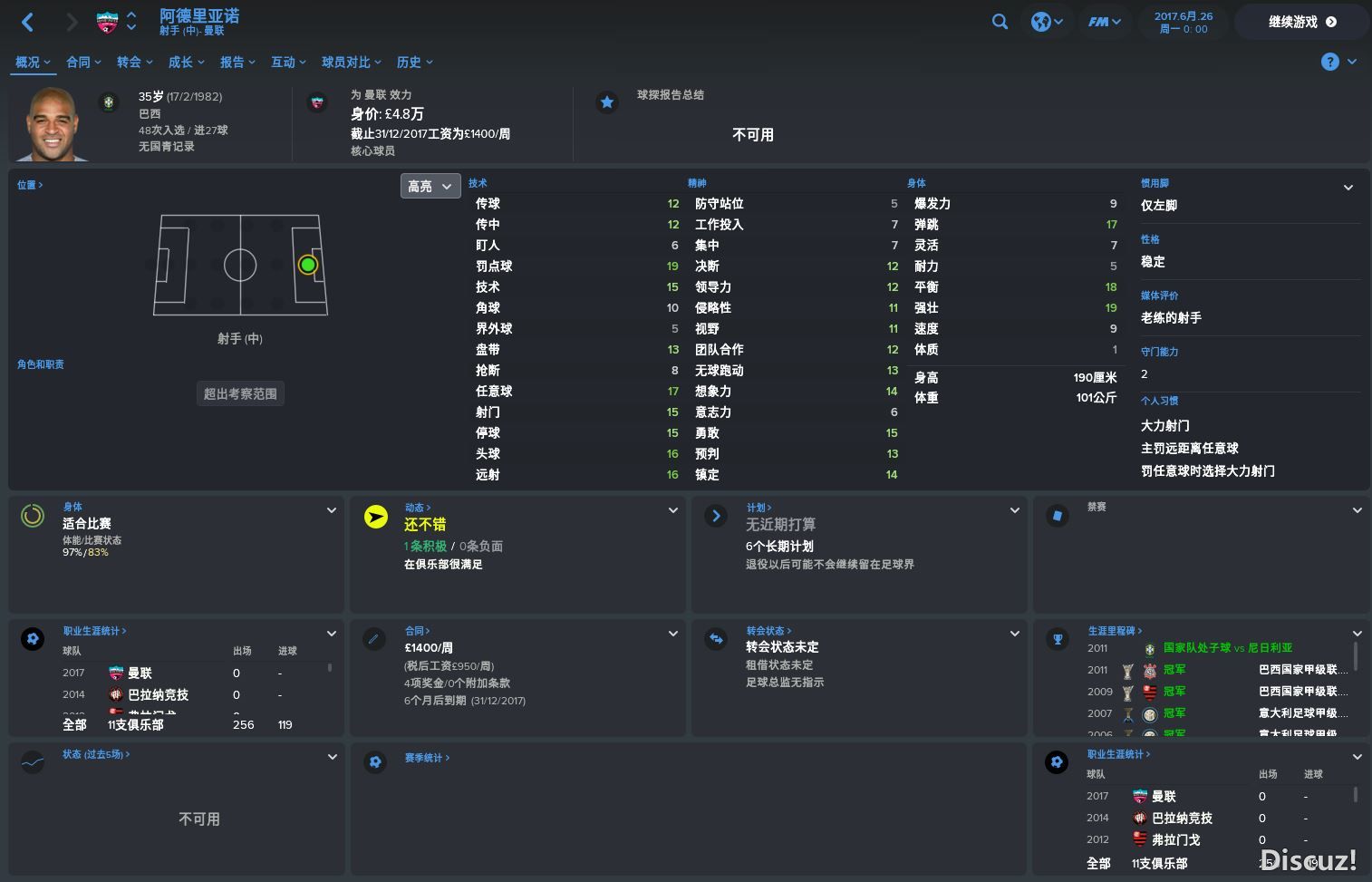Select the striker position dot on pitch
The width and height of the screenshot is (1372, 882).
click(308, 265)
